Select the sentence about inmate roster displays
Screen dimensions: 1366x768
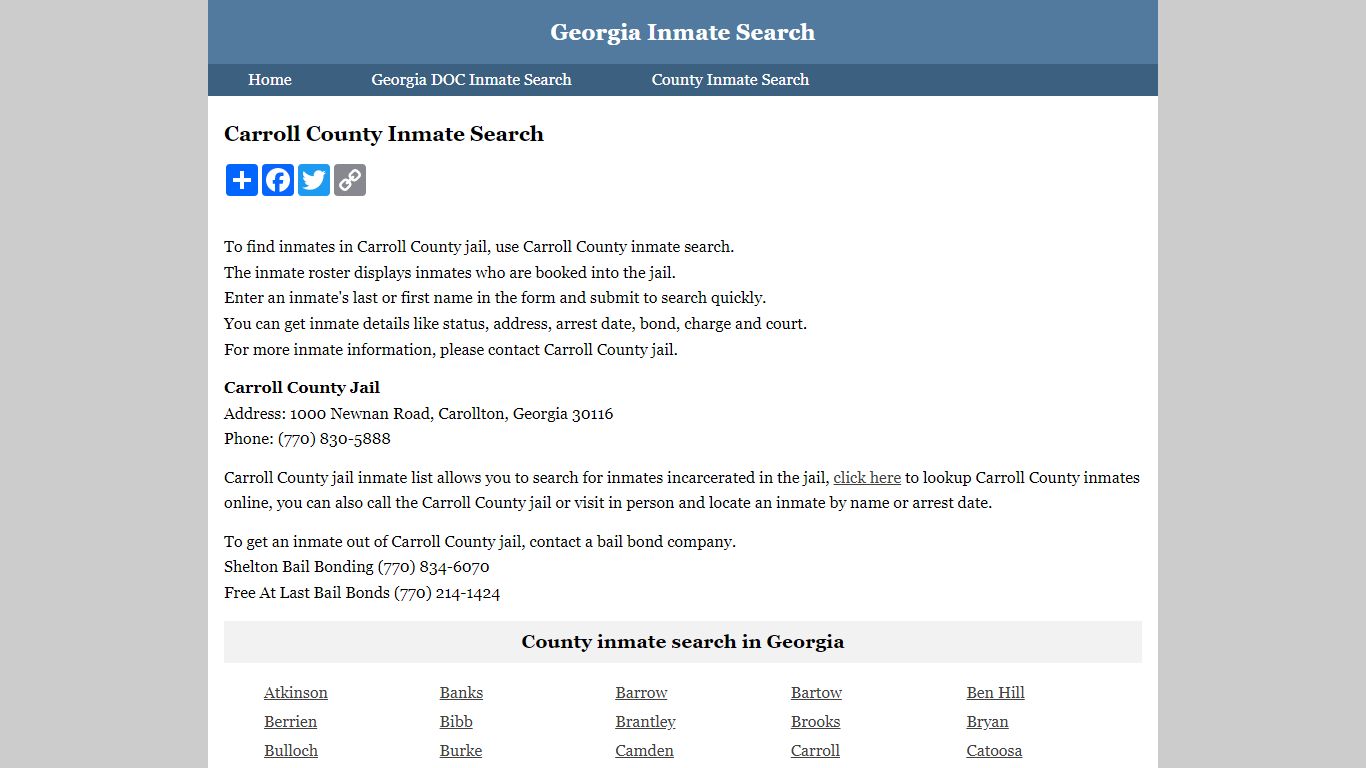tap(450, 273)
